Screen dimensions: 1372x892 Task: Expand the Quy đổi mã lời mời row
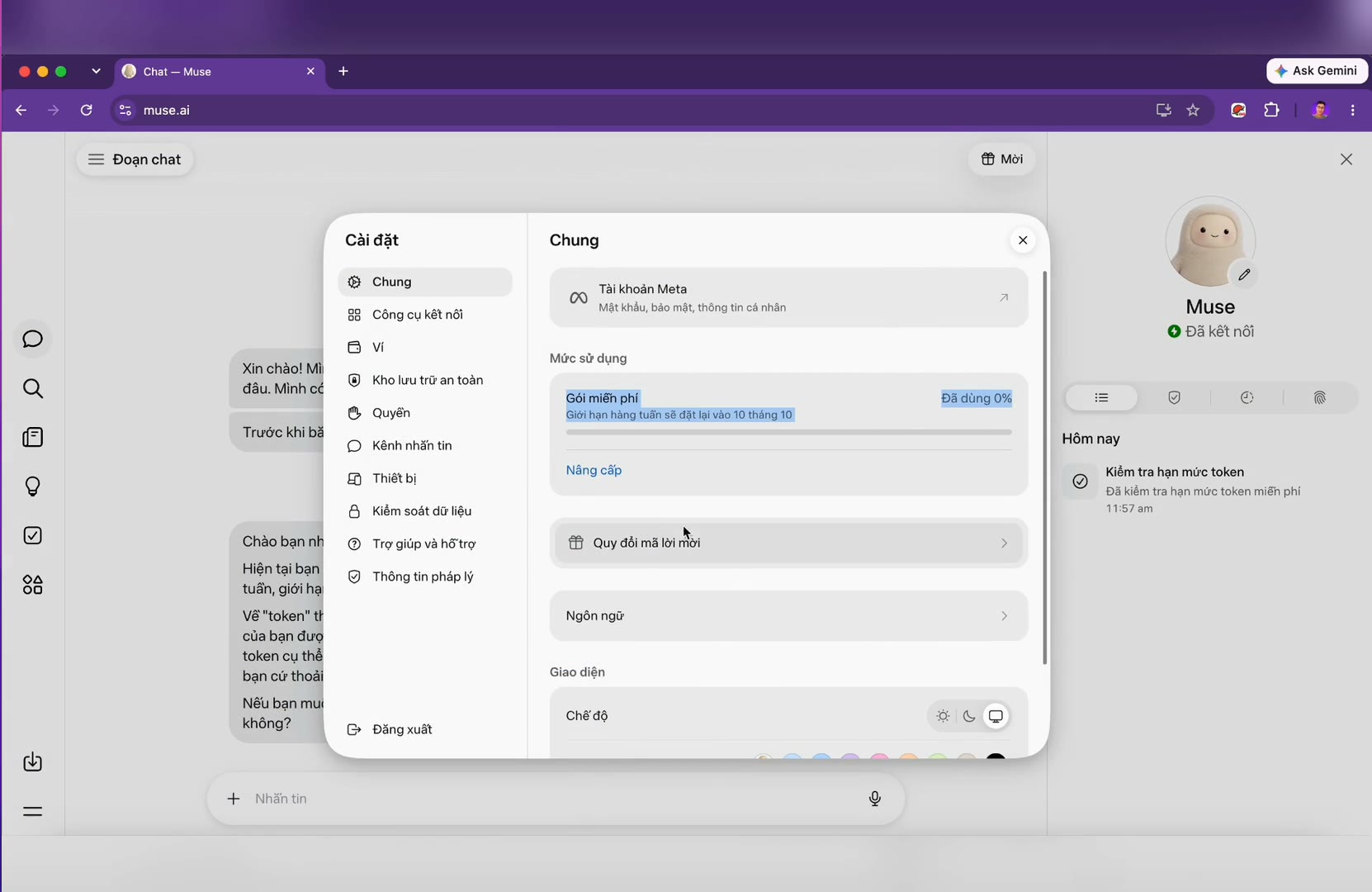[x=788, y=543]
